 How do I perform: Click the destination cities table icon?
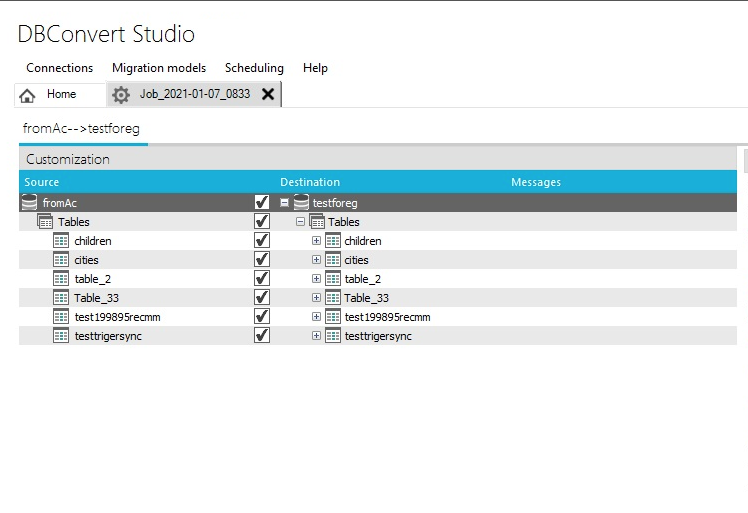coord(333,260)
